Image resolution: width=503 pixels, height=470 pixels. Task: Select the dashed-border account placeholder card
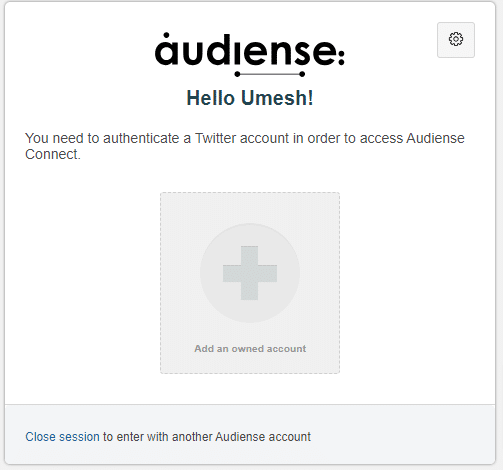pos(250,283)
